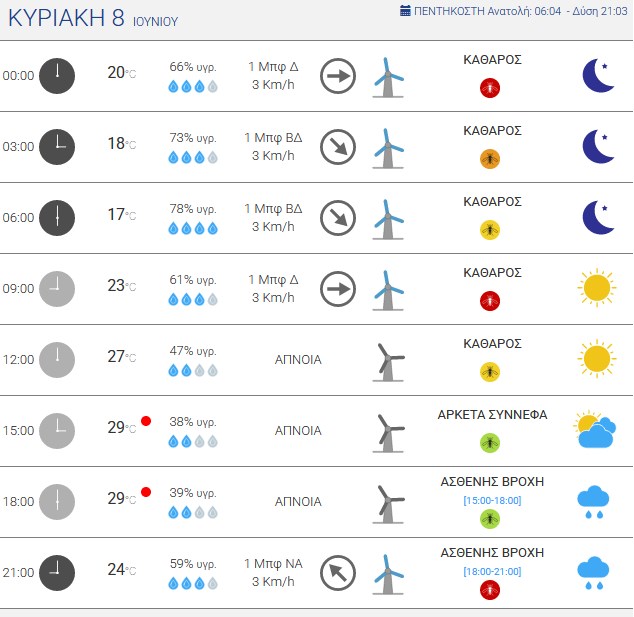634x617 pixels.
Task: Click the humidity droplets under 78% υγρ.
Action: 193,228
